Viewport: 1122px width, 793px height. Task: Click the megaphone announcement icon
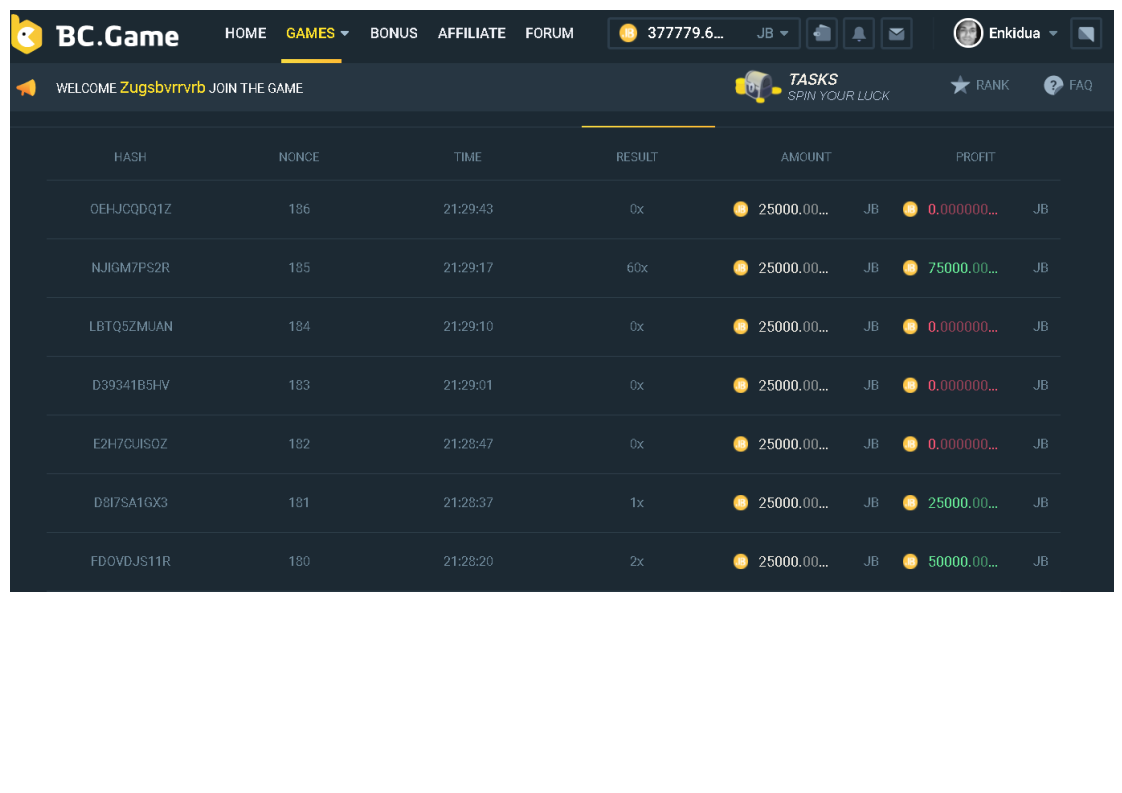click(26, 88)
